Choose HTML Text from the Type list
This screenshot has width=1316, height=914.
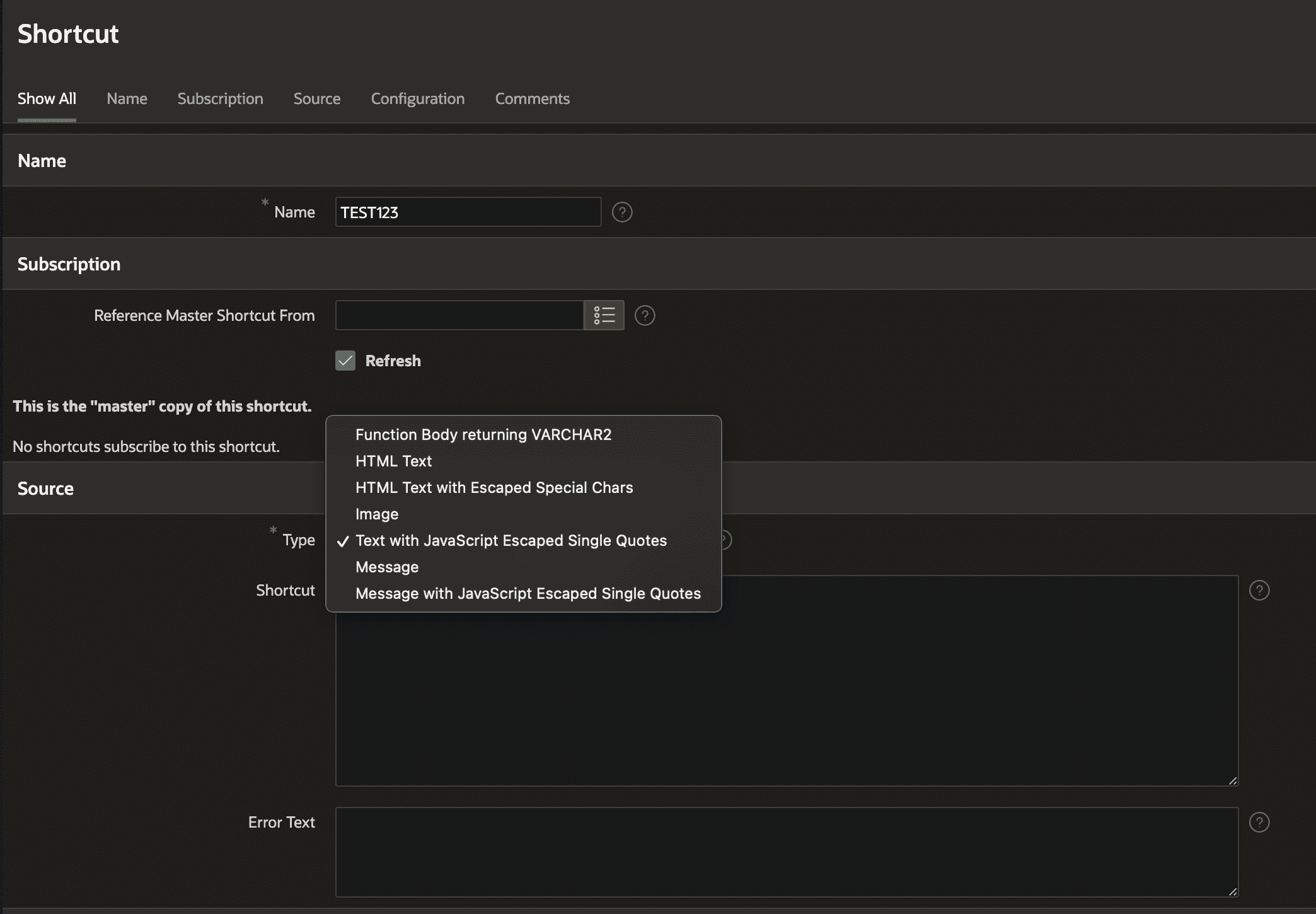click(393, 461)
